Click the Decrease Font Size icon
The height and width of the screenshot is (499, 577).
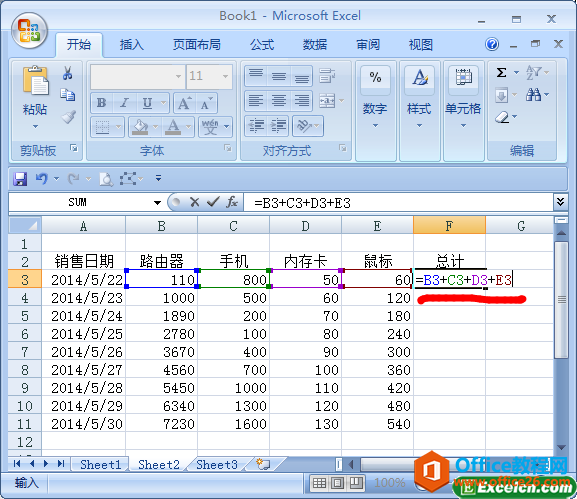pyautogui.click(x=206, y=103)
